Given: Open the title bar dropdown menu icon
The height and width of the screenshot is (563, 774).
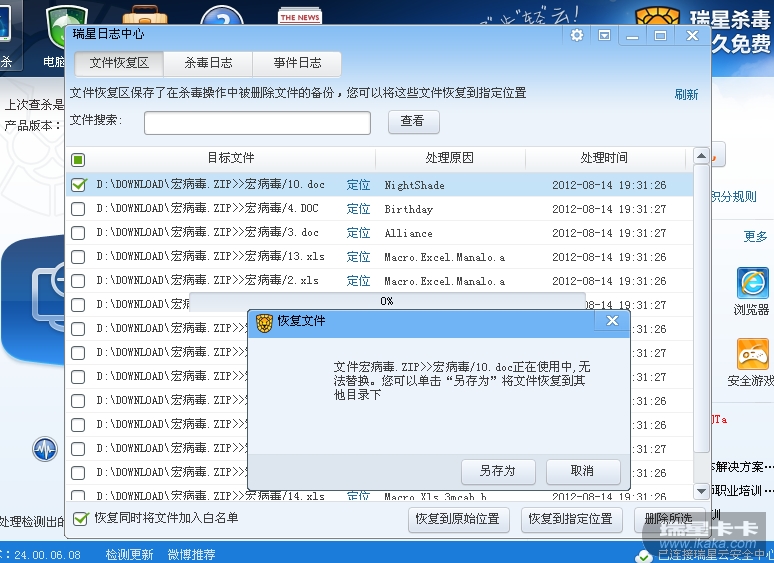Looking at the screenshot, I should click(604, 36).
